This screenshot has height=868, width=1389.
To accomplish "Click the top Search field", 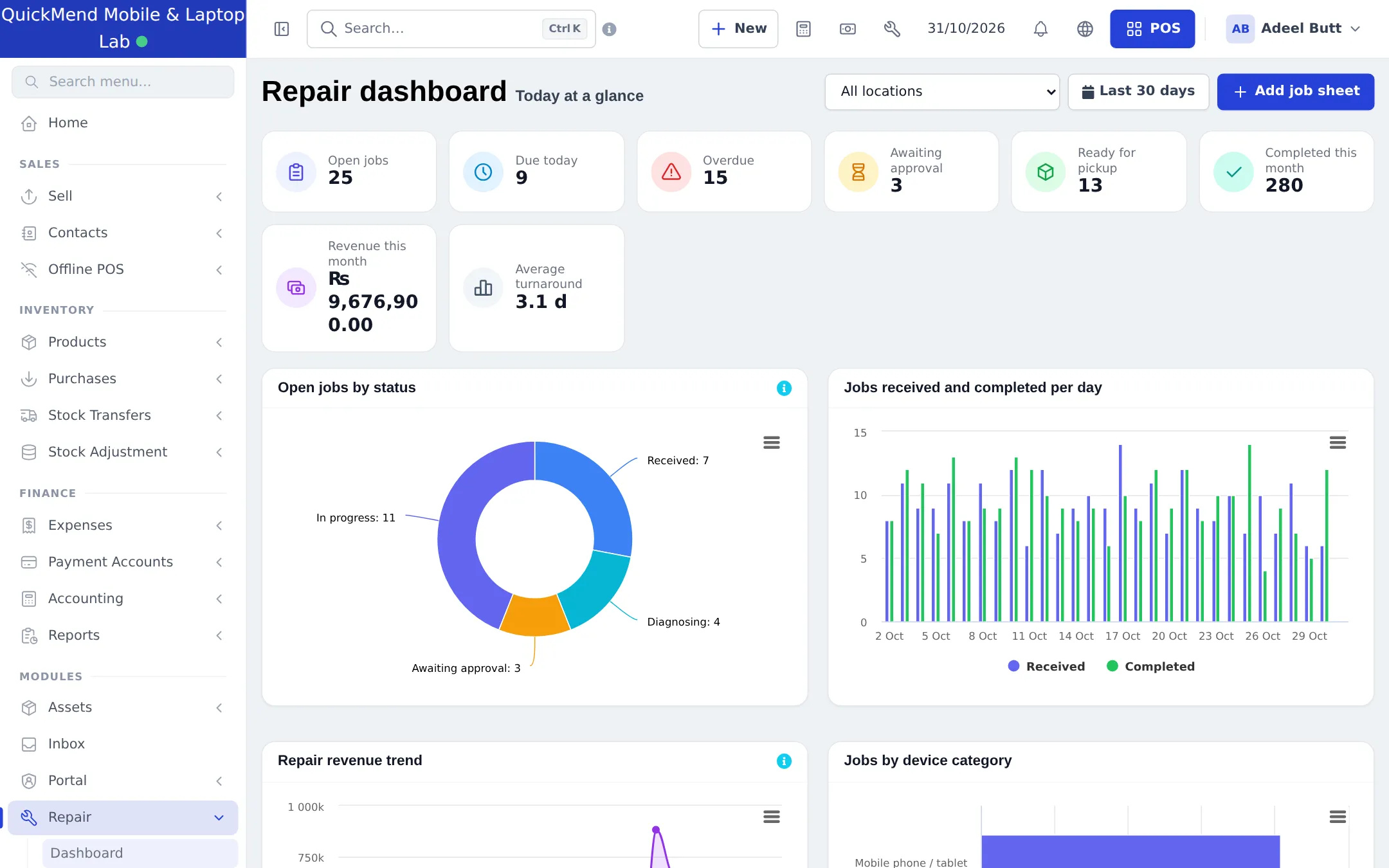I will pyautogui.click(x=451, y=29).
